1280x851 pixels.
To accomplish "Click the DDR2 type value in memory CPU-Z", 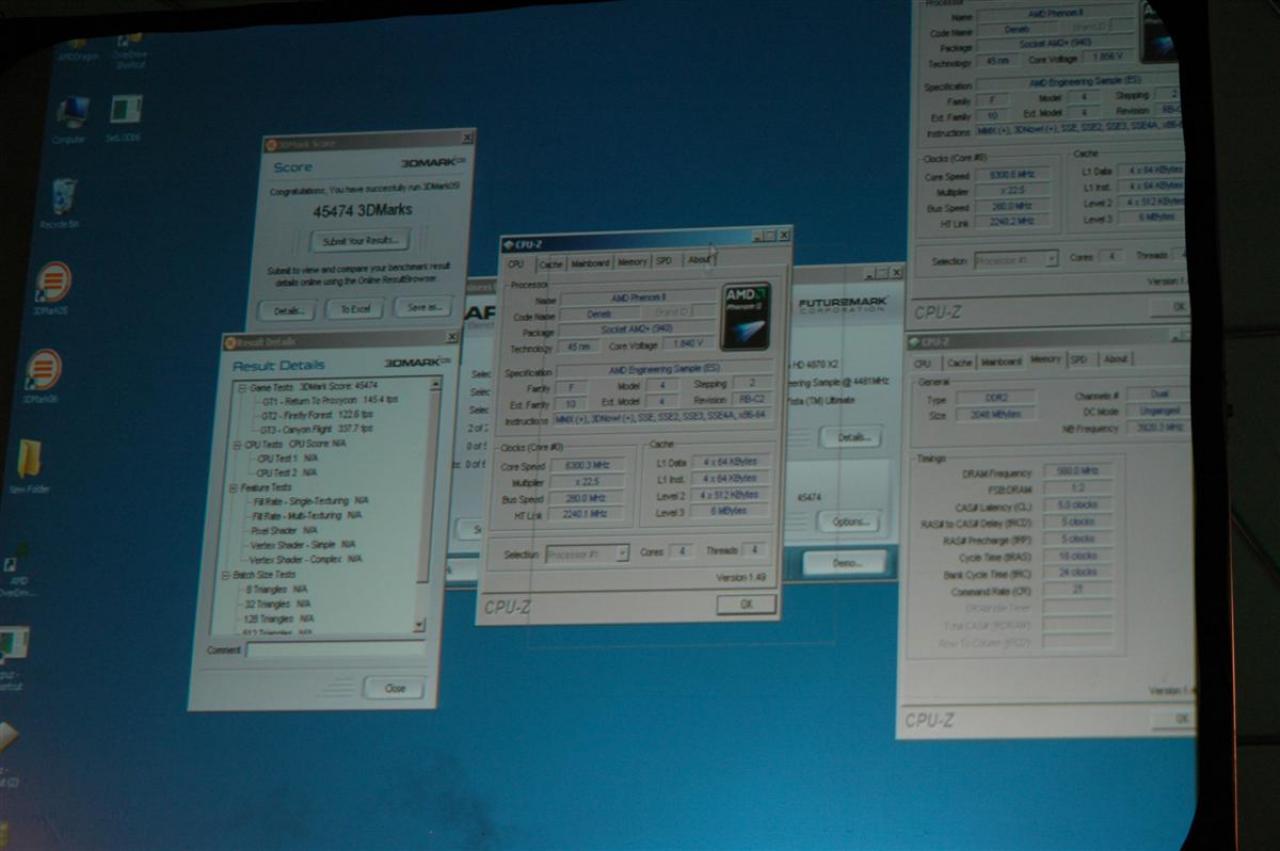I will pyautogui.click(x=995, y=398).
